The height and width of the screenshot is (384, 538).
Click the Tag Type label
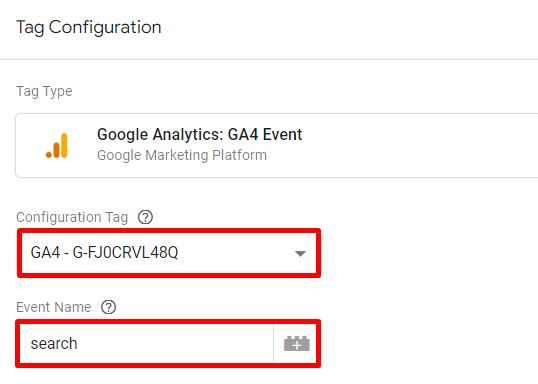[x=44, y=91]
